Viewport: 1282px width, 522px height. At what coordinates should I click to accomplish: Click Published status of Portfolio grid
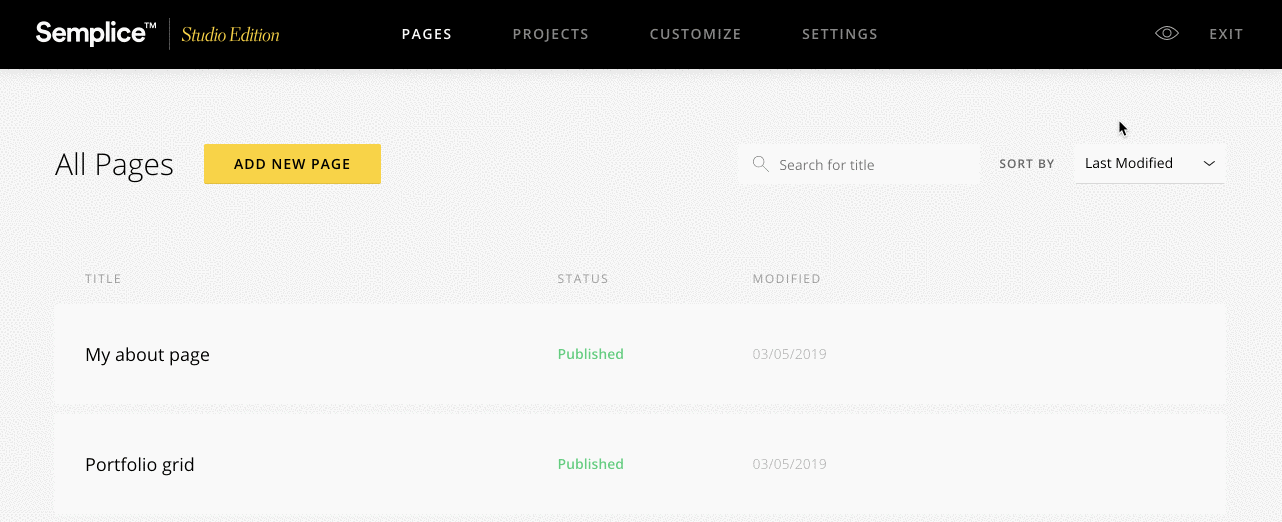click(x=590, y=464)
